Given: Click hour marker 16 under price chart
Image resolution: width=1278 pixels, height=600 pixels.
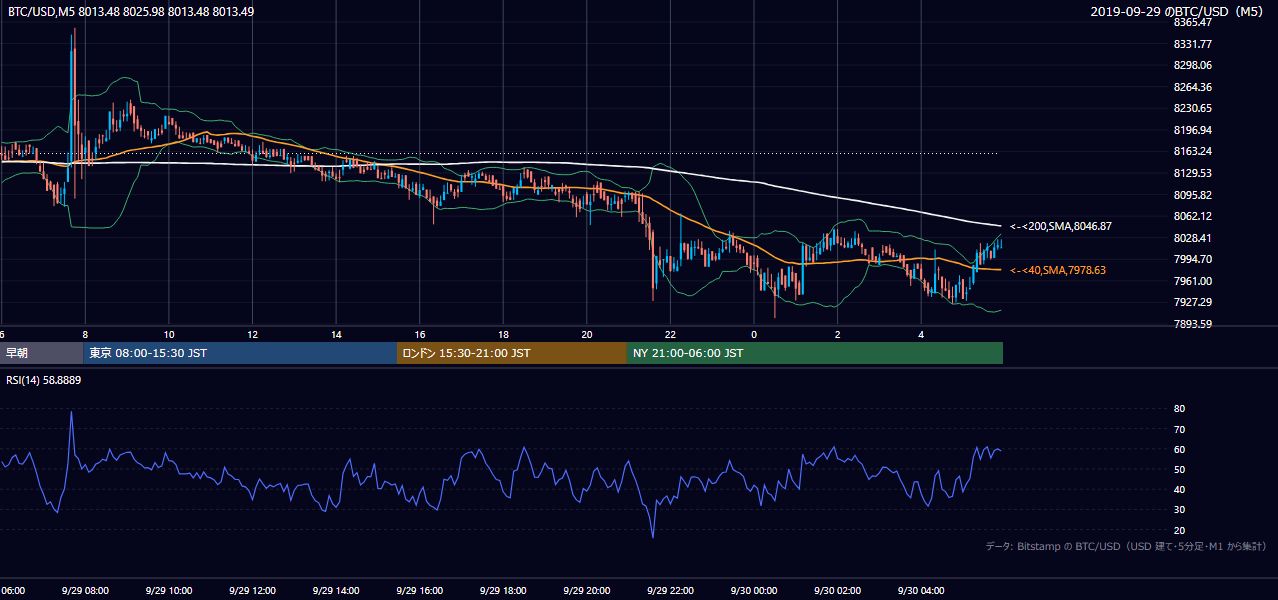Looking at the screenshot, I should tap(420, 334).
